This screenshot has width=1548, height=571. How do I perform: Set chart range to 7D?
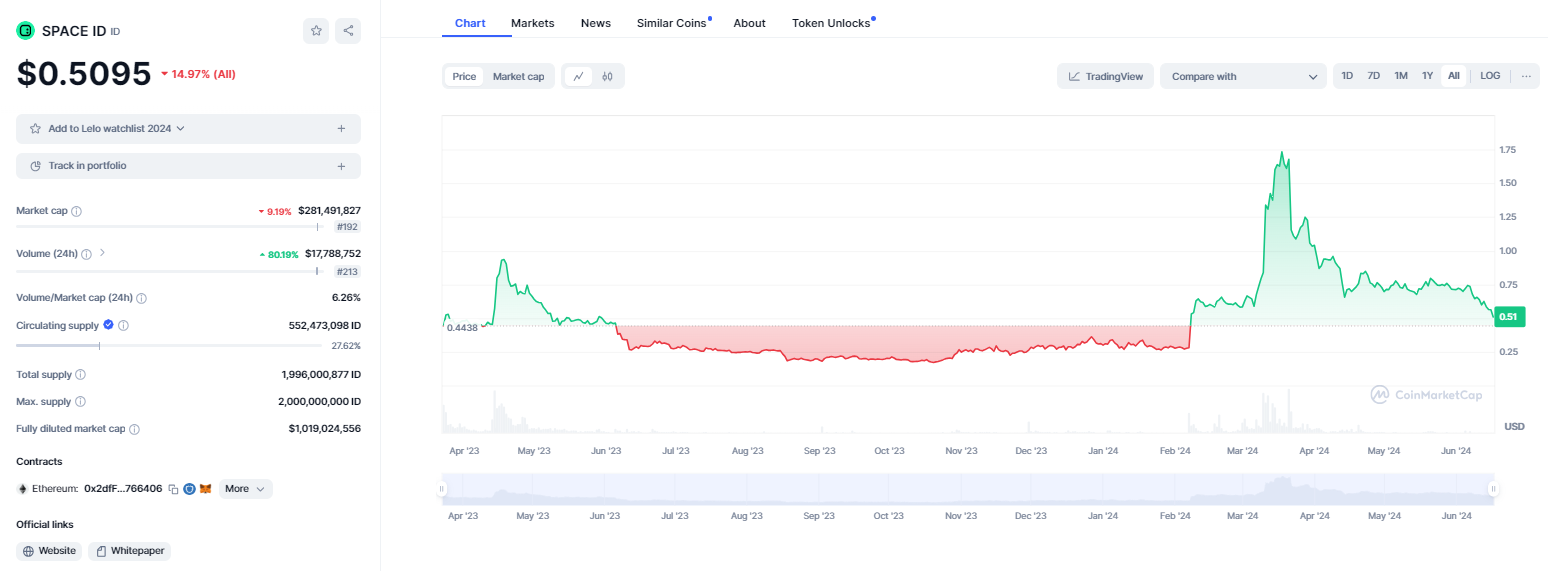tap(1374, 76)
